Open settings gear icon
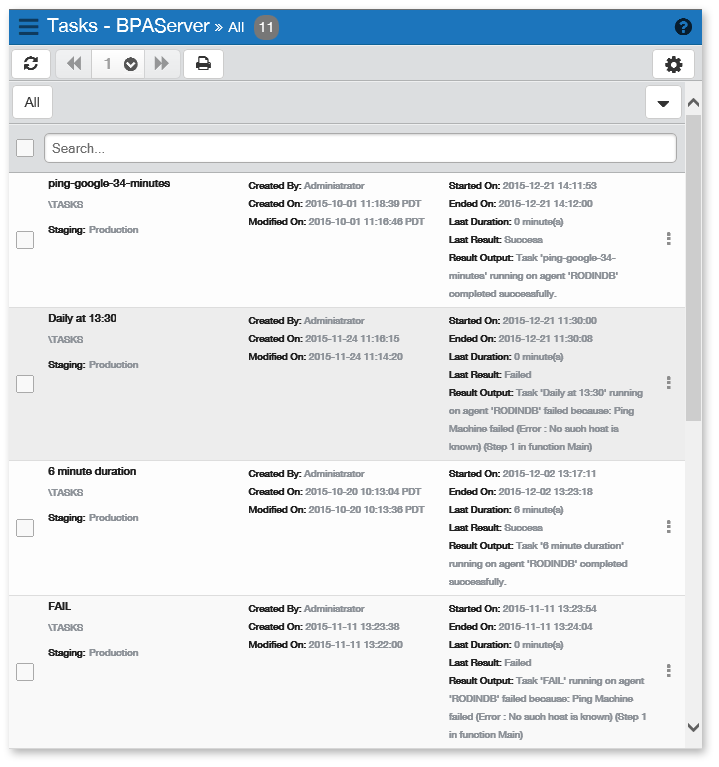The width and height of the screenshot is (719, 767). (x=673, y=64)
